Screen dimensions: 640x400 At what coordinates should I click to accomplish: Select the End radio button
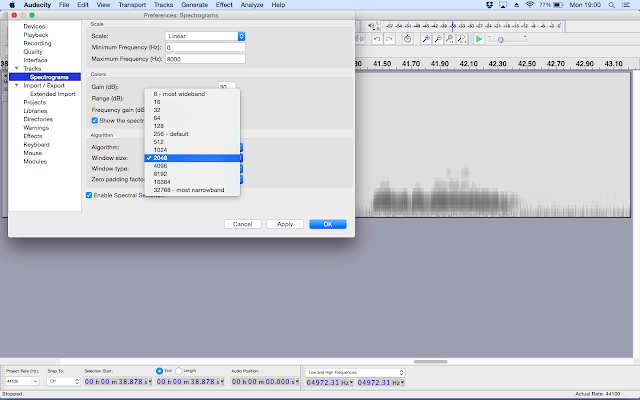click(x=160, y=371)
